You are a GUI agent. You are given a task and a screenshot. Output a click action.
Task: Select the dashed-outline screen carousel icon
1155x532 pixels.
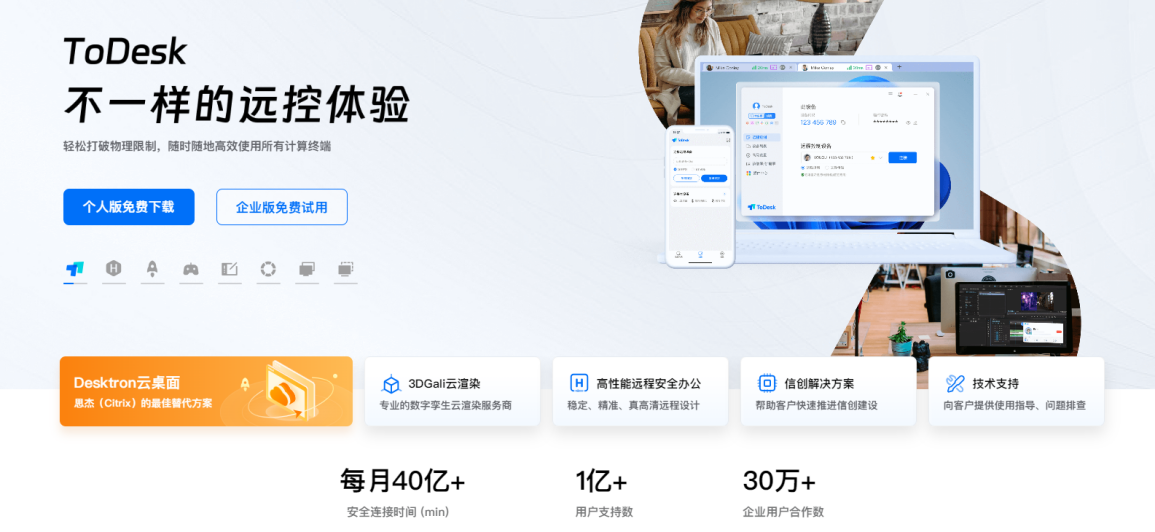[x=346, y=269]
